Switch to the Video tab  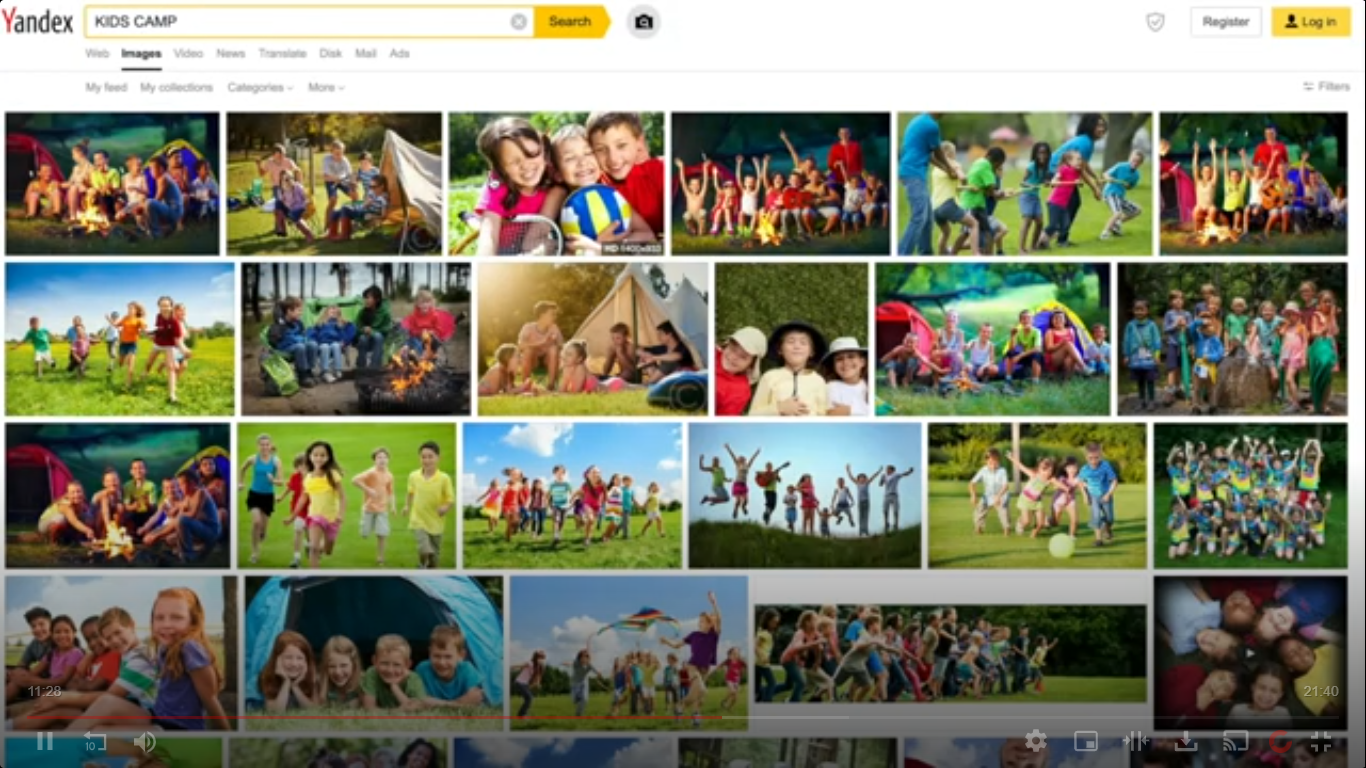tap(188, 53)
